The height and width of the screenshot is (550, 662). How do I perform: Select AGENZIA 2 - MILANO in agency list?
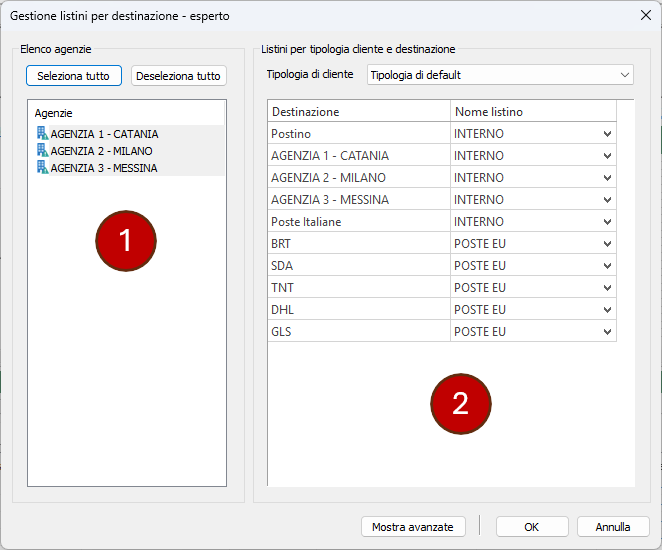[x=104, y=151]
